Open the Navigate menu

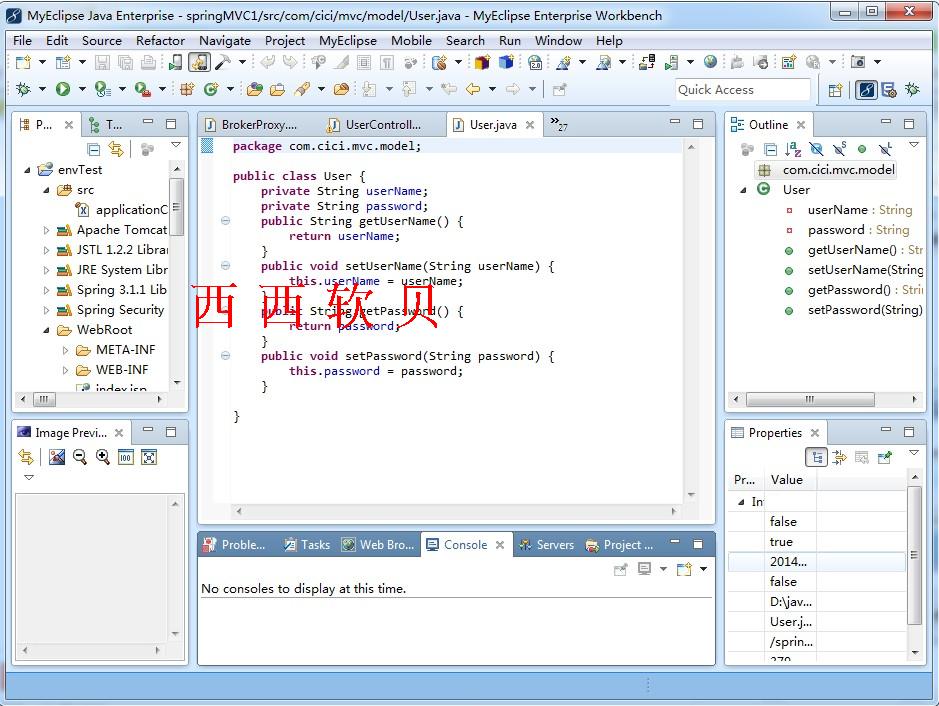[225, 41]
